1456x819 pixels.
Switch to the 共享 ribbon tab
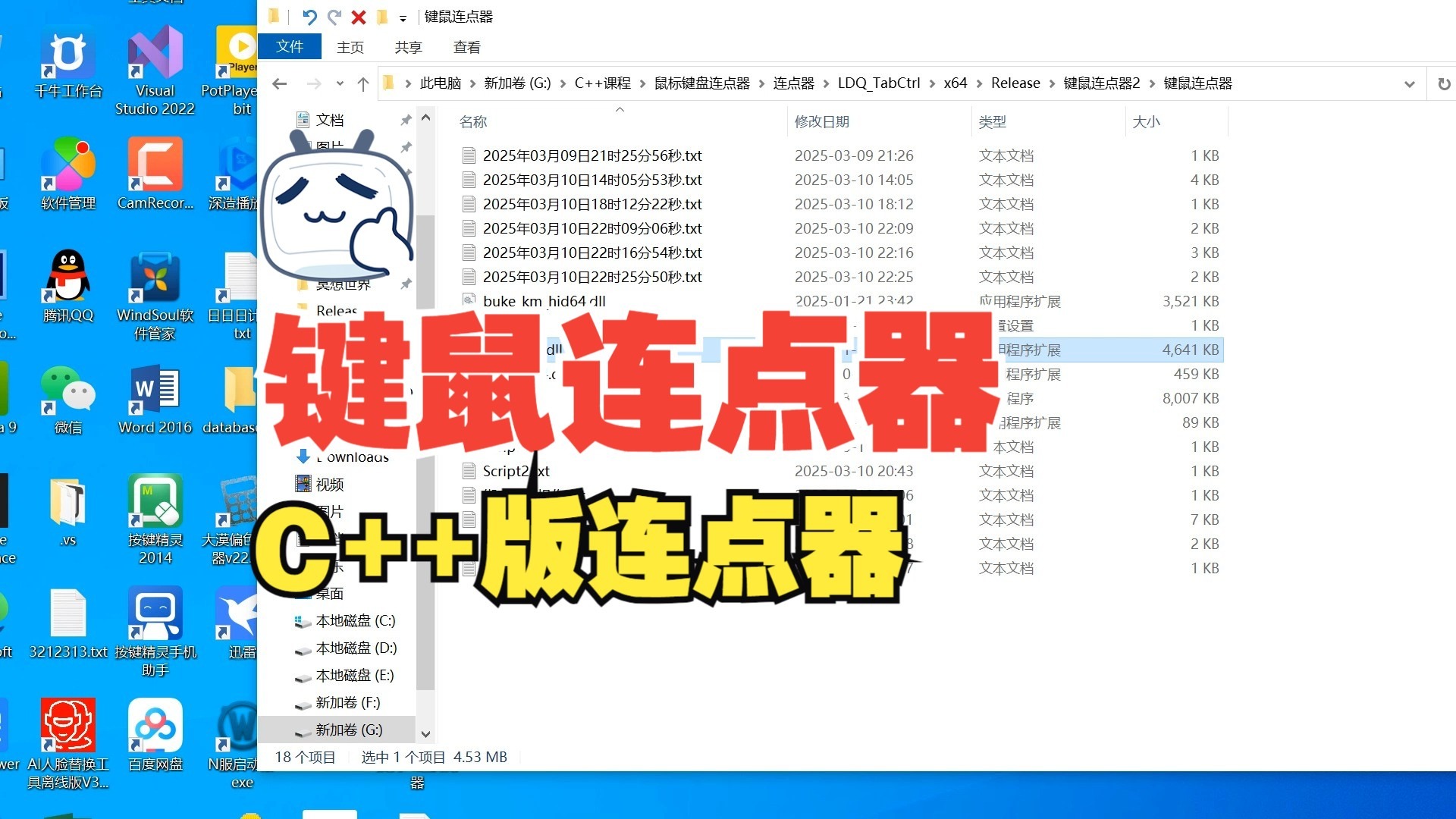click(408, 47)
